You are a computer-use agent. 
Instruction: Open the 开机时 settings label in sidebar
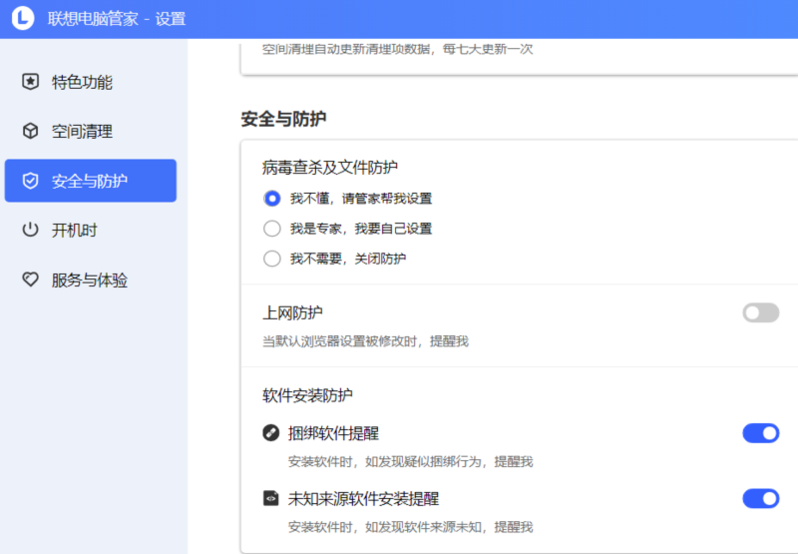74,230
